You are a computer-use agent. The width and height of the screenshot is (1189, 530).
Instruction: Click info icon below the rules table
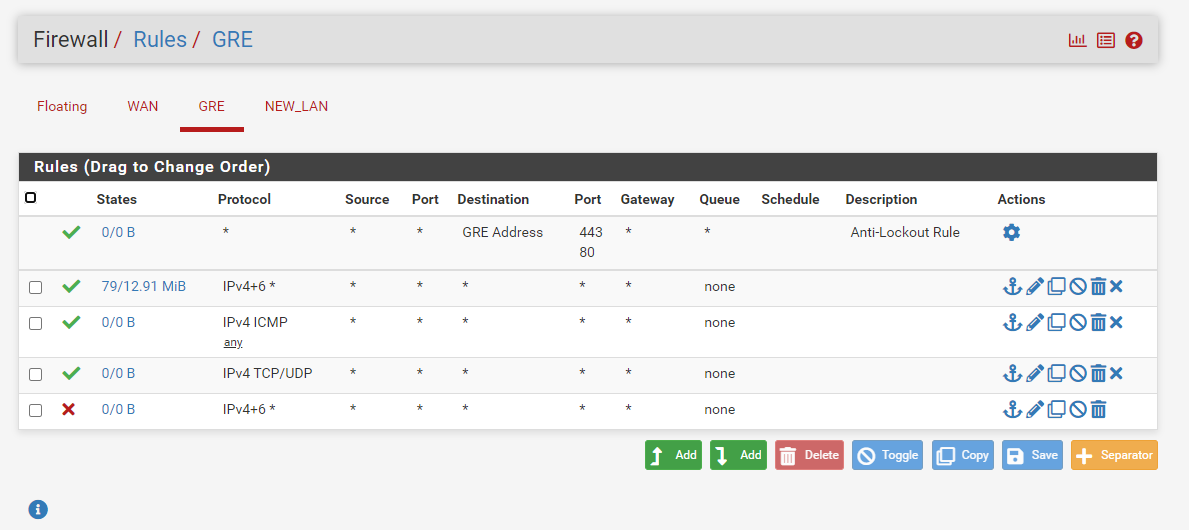pos(38,509)
